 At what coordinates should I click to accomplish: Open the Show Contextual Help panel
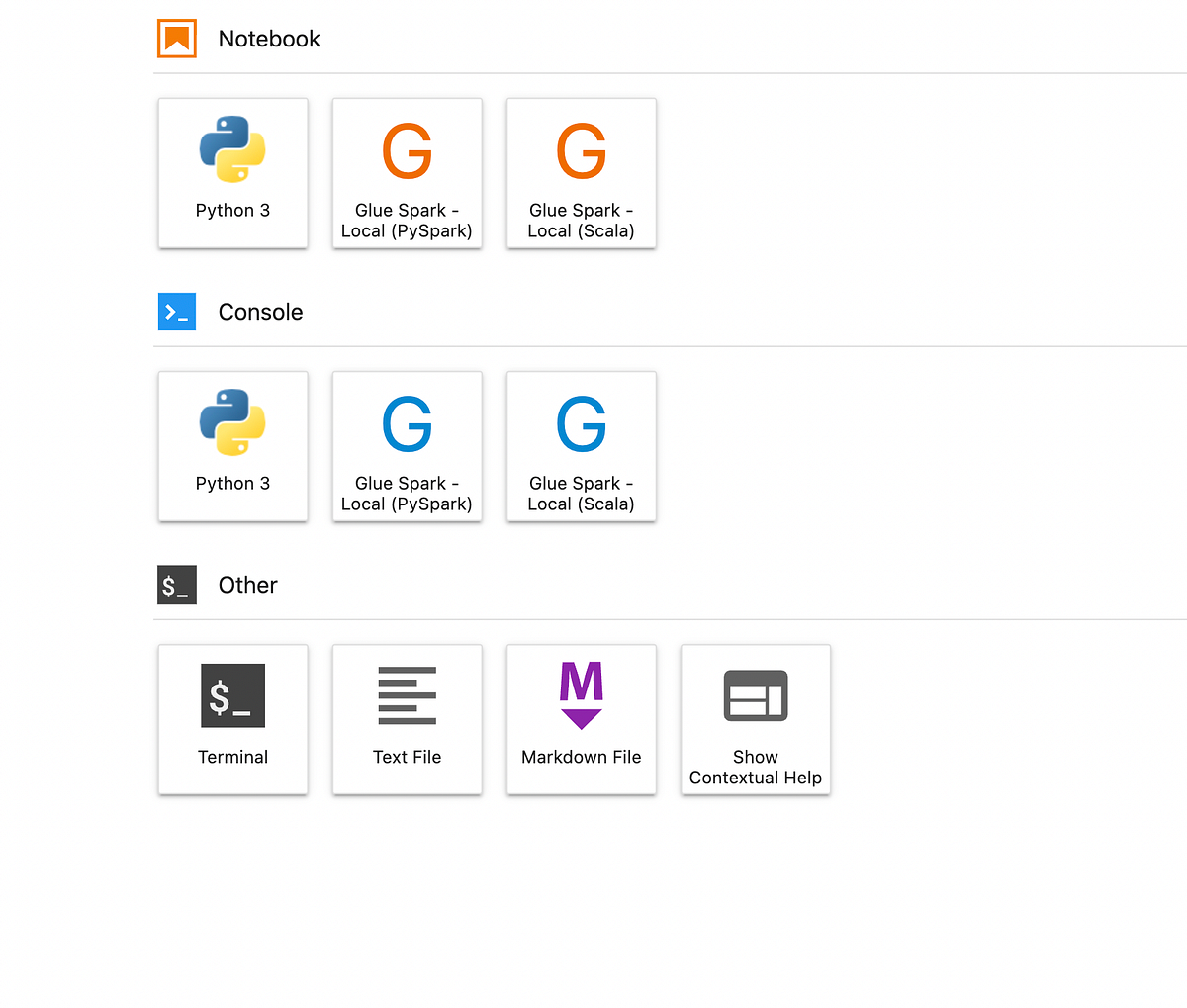(755, 719)
